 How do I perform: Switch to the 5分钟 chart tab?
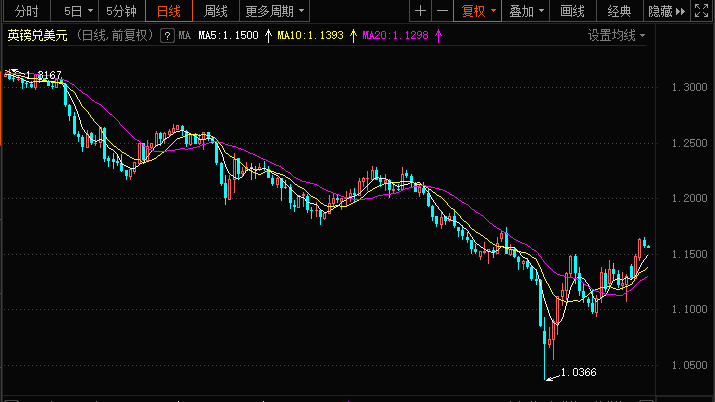121,11
